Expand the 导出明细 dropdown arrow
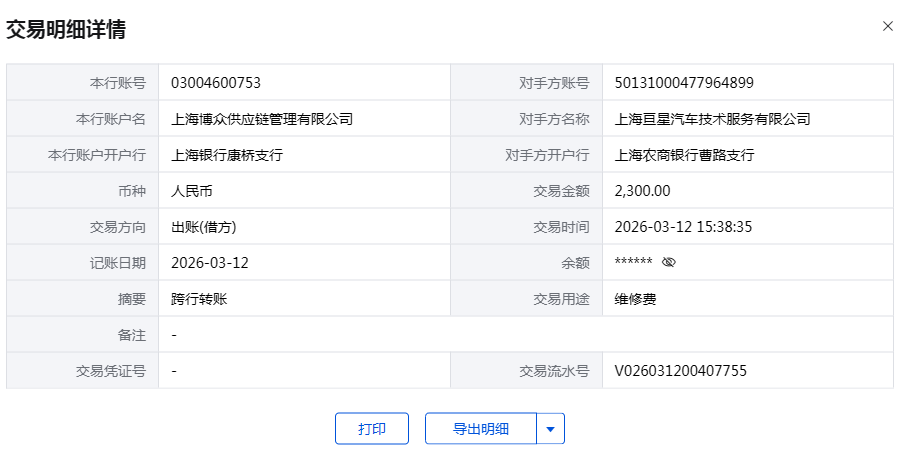 pyautogui.click(x=551, y=429)
